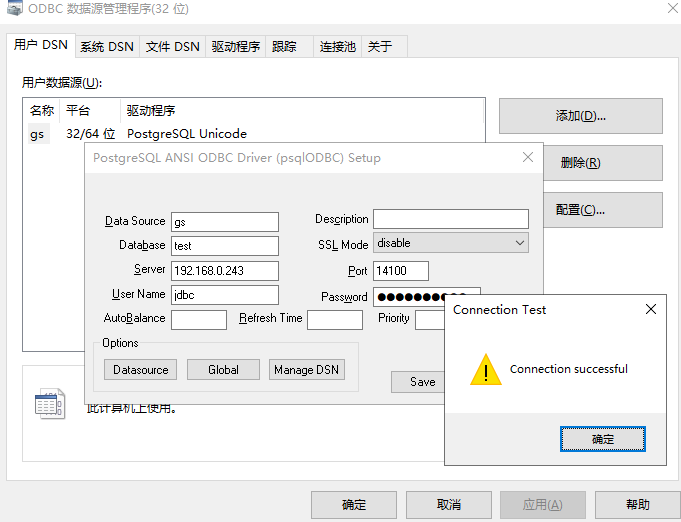Save the PostgreSQL driver setup
This screenshot has height=522, width=681.
click(x=422, y=381)
